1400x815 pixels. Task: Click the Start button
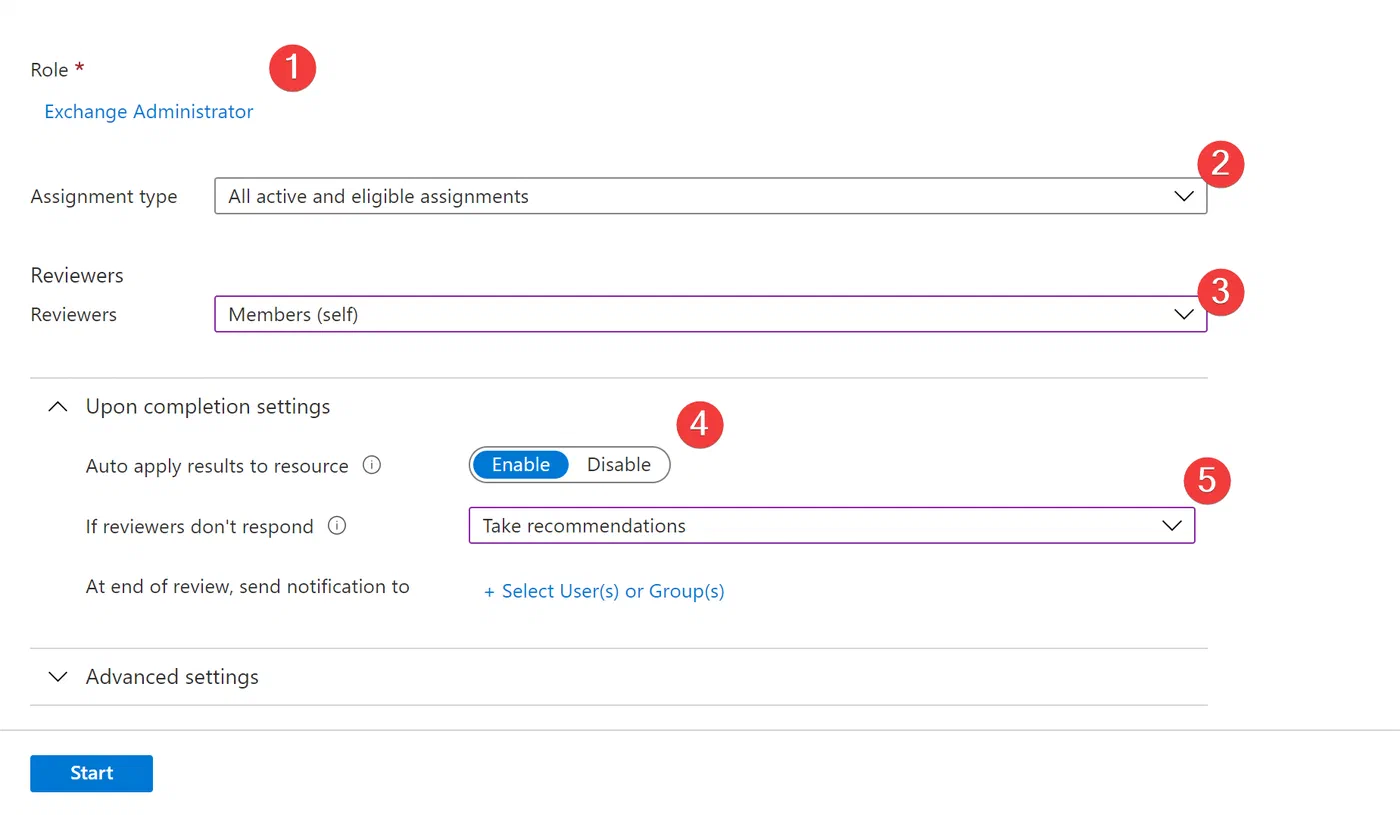point(91,773)
